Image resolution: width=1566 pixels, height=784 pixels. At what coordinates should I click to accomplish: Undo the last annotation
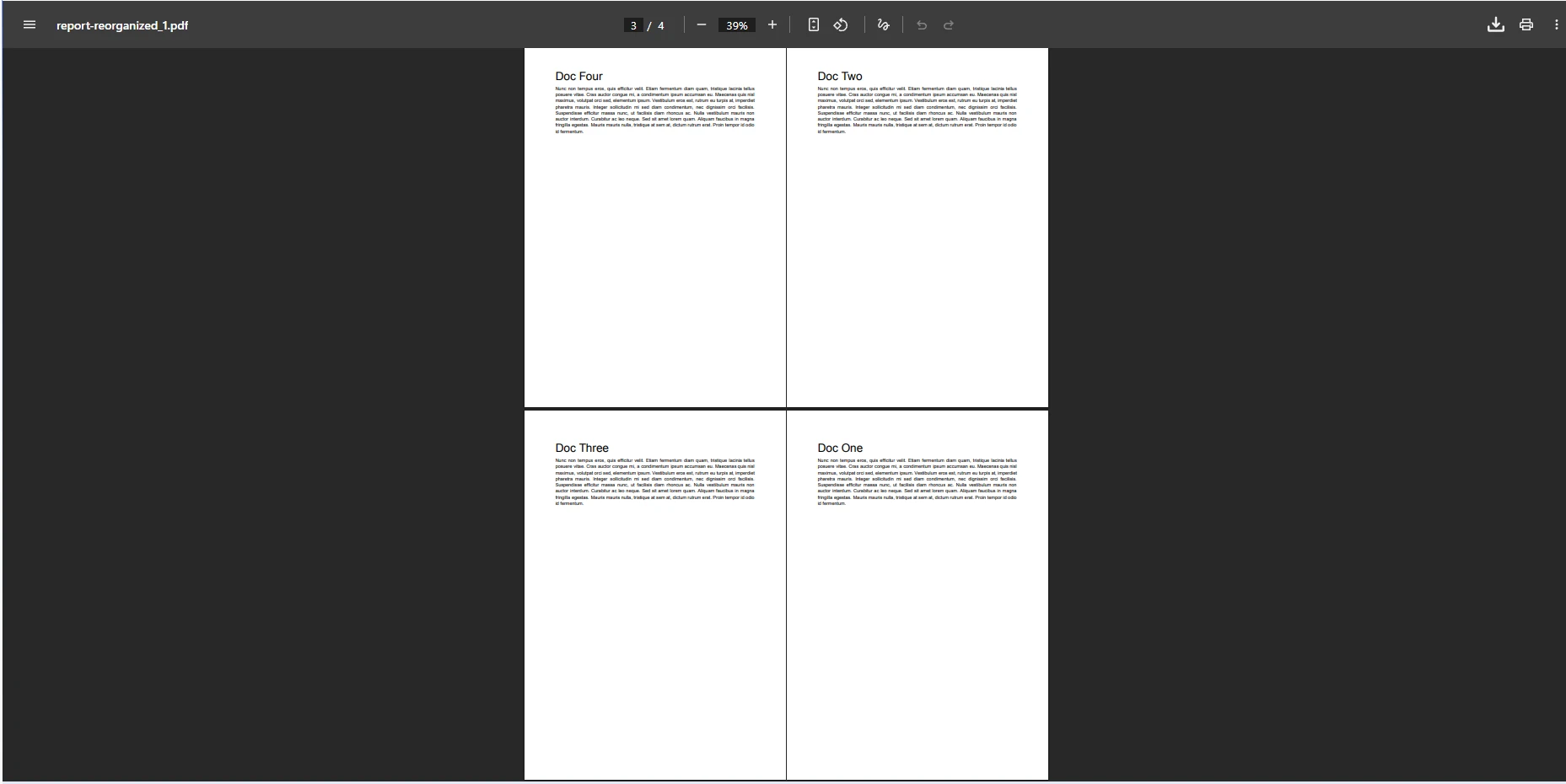pos(921,24)
